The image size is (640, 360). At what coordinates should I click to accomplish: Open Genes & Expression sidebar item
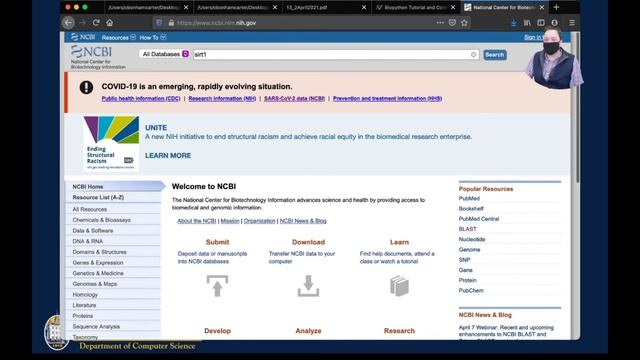pos(98,262)
